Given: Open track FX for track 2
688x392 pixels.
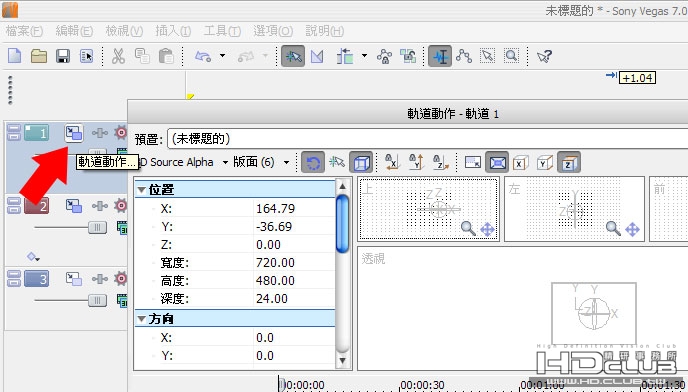Looking at the screenshot, I should [100, 206].
